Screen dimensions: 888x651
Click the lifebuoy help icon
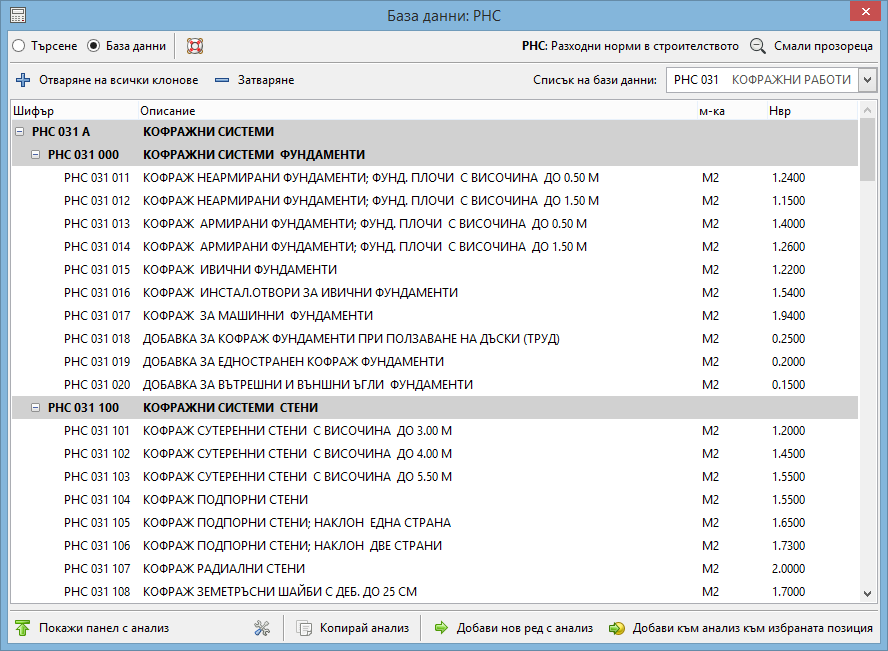tap(195, 46)
